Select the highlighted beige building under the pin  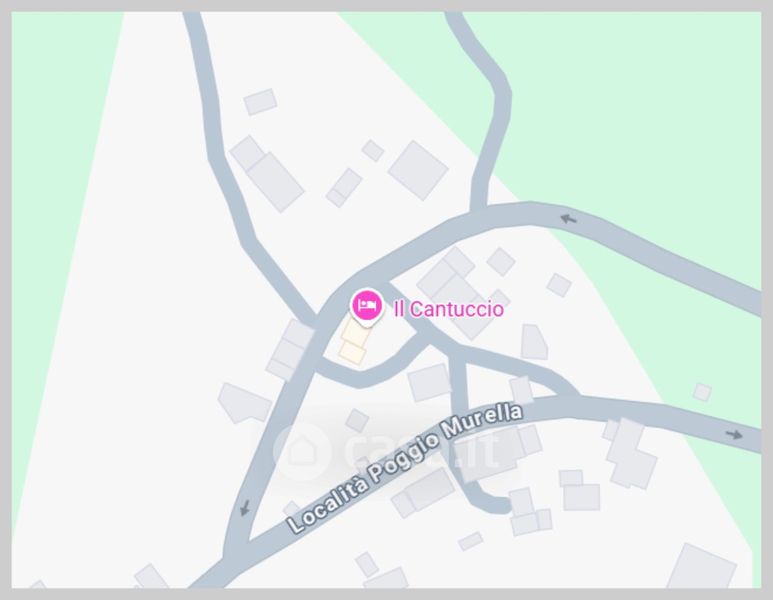tap(354, 343)
